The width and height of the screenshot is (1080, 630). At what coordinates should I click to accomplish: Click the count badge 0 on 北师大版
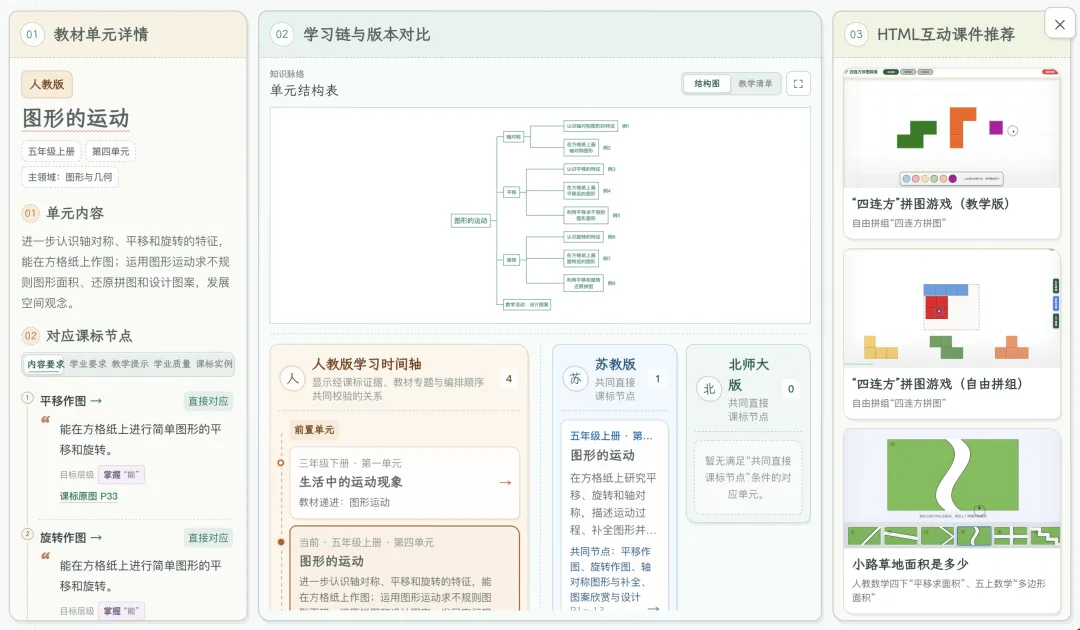click(791, 389)
